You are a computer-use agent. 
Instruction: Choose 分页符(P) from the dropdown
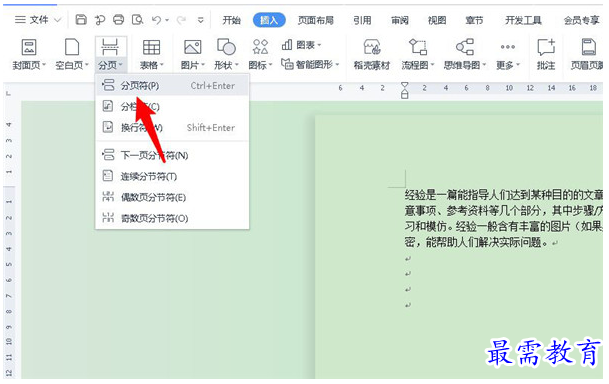pos(172,85)
